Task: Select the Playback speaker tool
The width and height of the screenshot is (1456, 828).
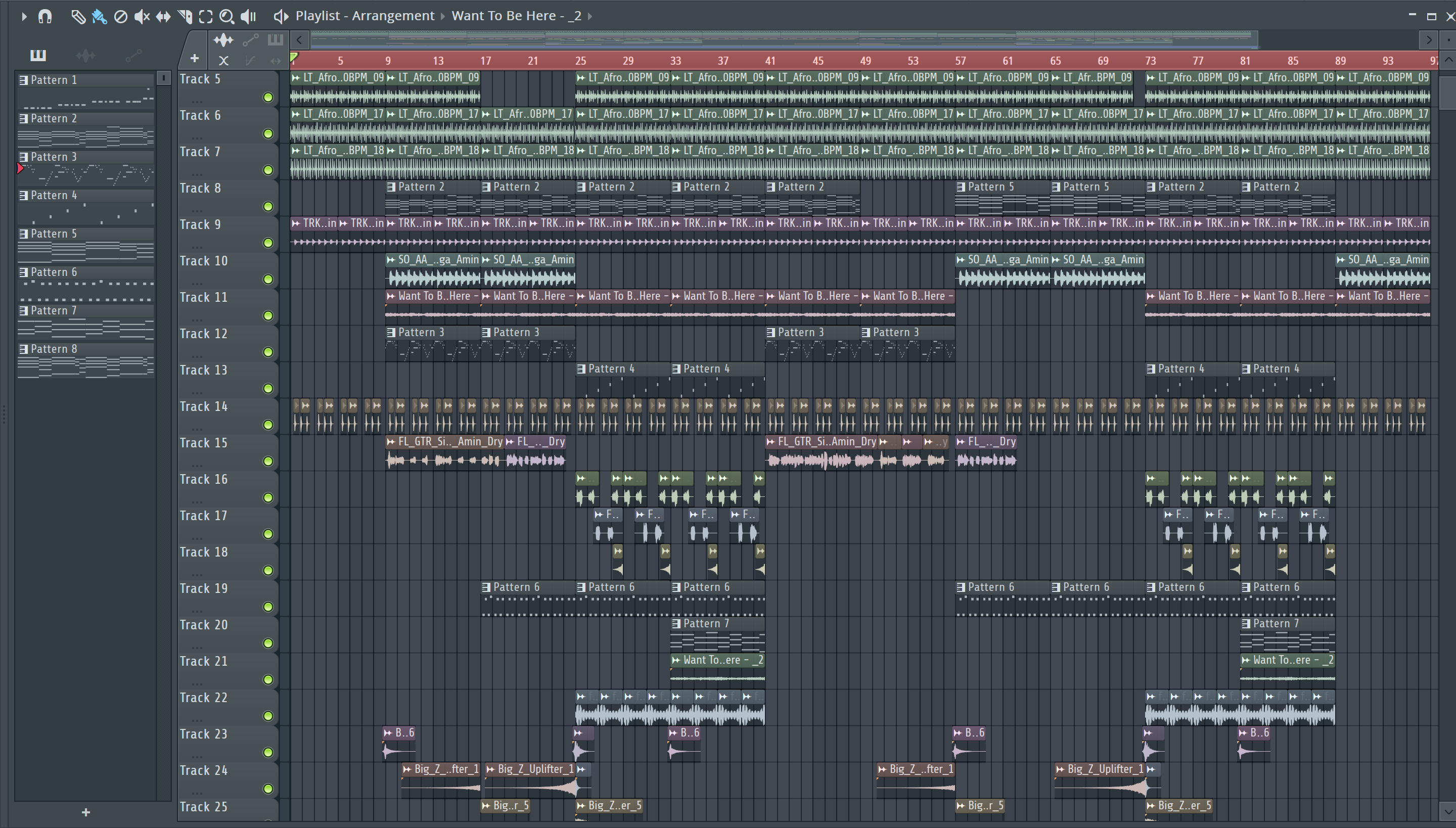Action: 249,17
